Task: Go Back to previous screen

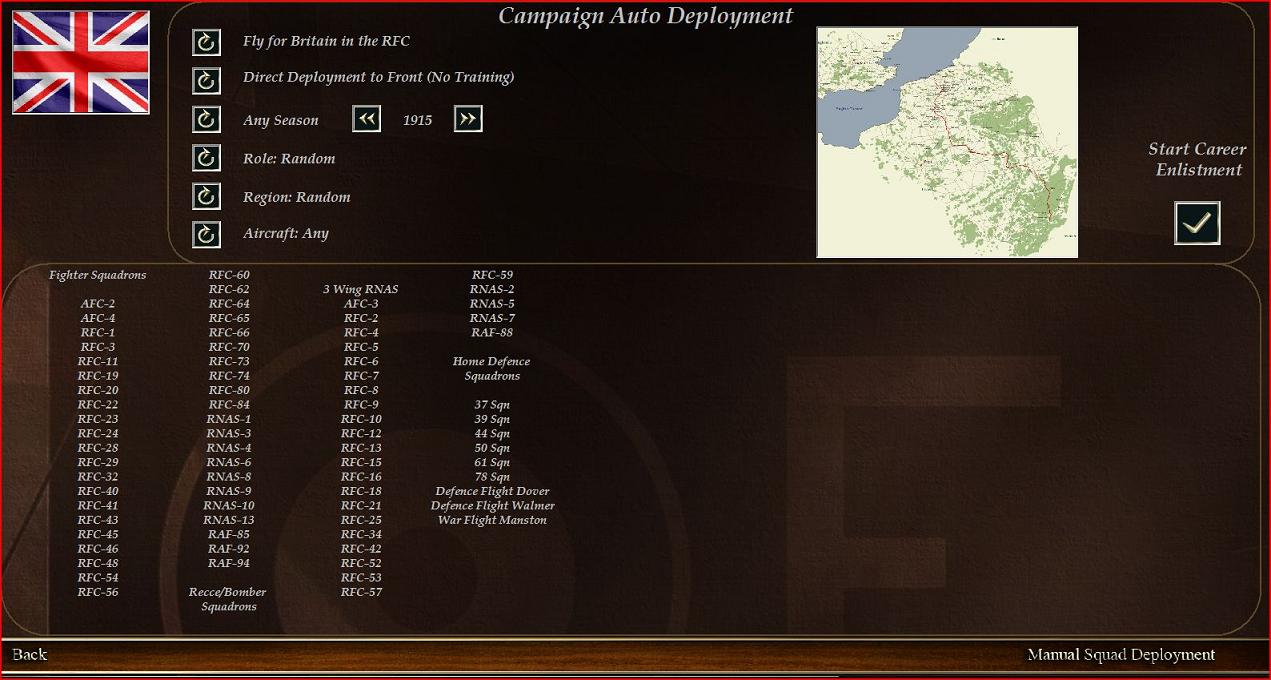Action: click(x=30, y=655)
